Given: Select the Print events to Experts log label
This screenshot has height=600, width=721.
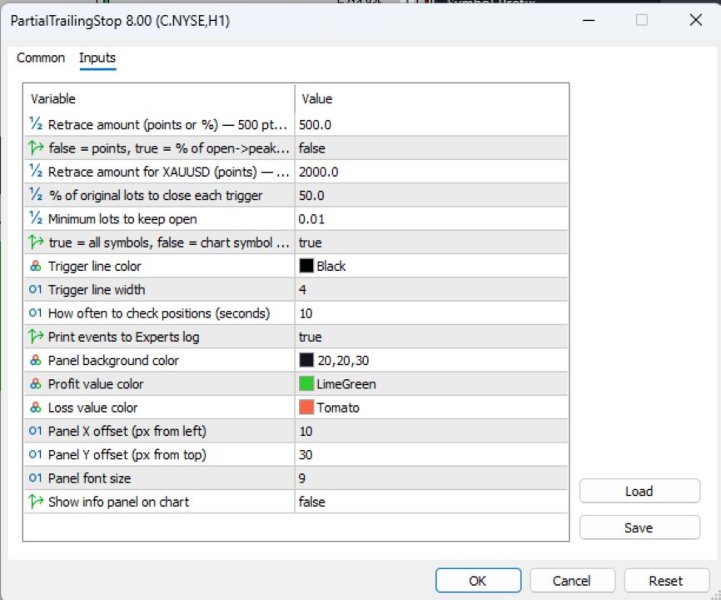Looking at the screenshot, I should tap(123, 337).
